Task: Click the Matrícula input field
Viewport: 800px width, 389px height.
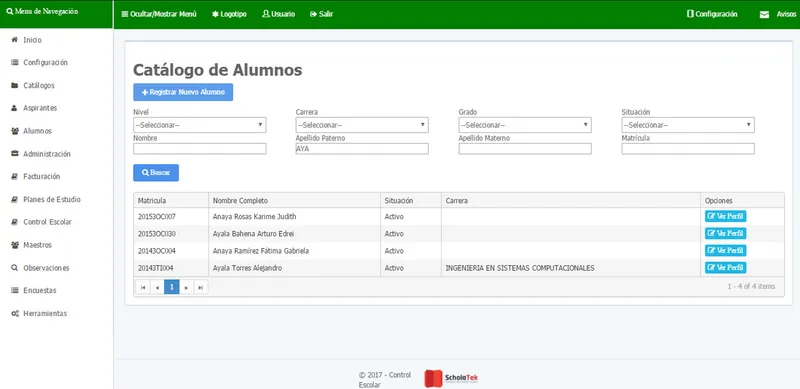Action: [x=688, y=149]
